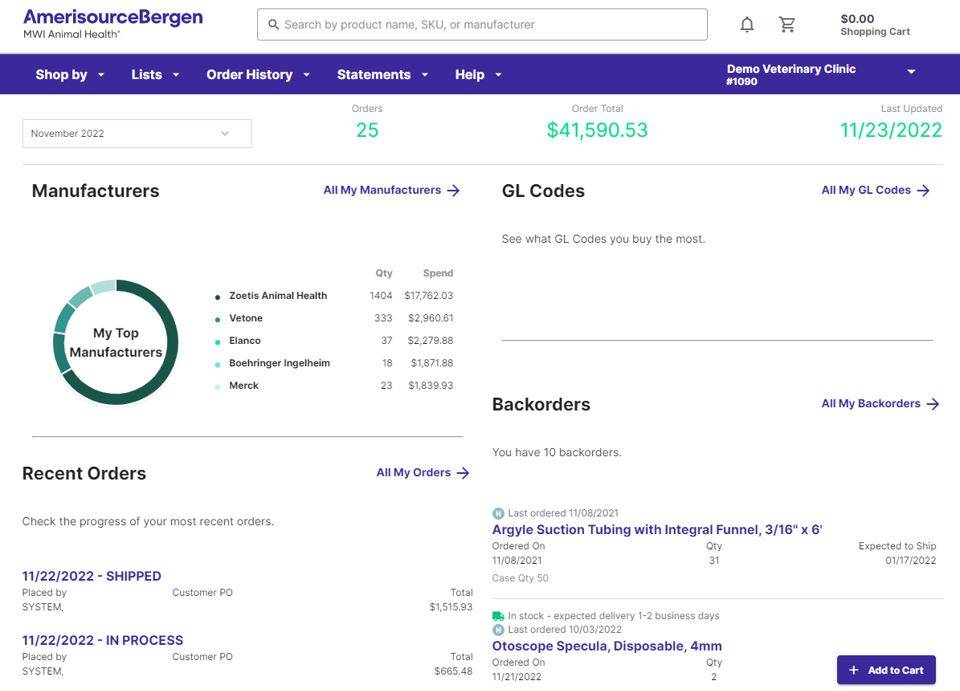Click arrow next to All My GL Codes
Image resolution: width=960 pixels, height=691 pixels.
pyautogui.click(x=923, y=190)
